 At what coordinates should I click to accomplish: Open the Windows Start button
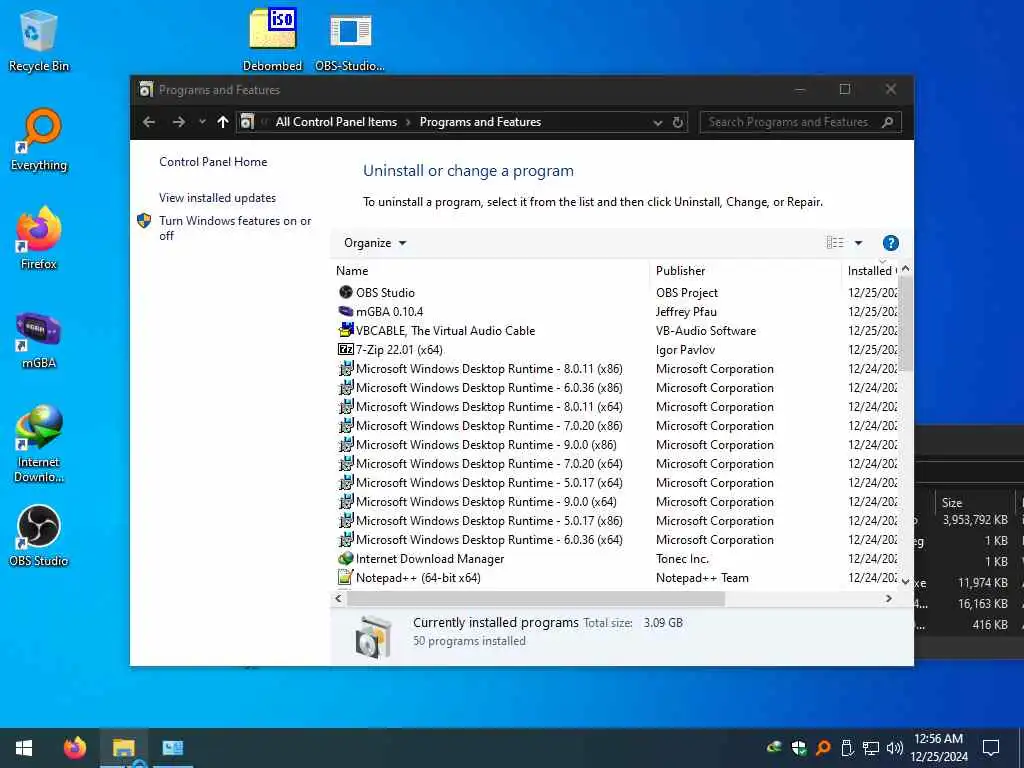[24, 748]
